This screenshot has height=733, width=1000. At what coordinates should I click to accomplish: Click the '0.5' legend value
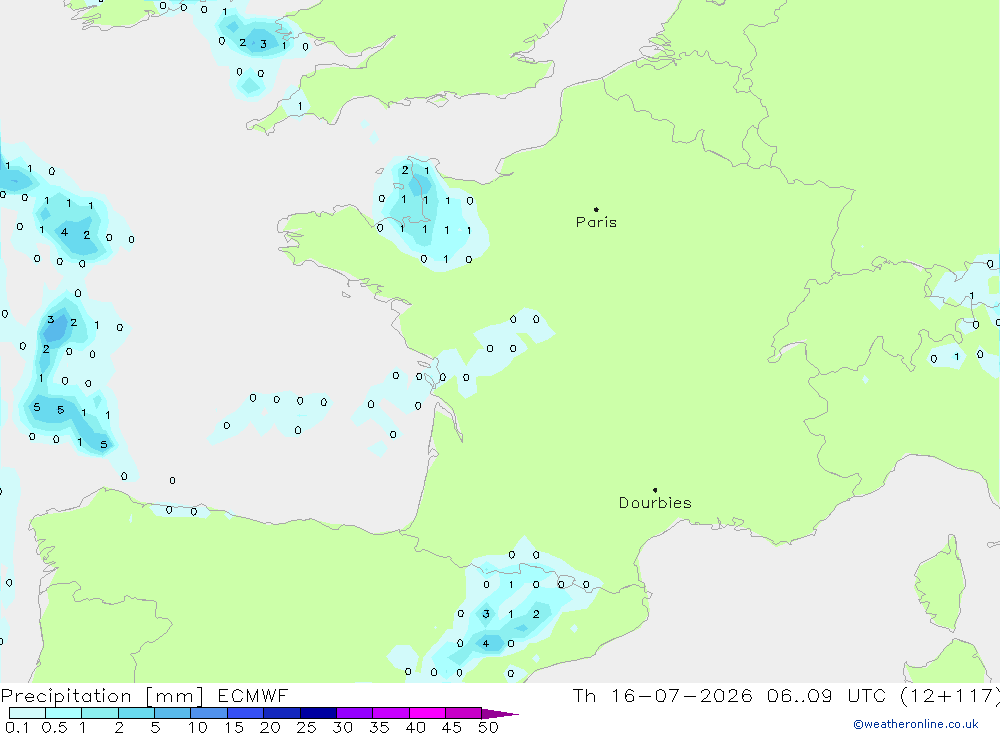pyautogui.click(x=54, y=727)
